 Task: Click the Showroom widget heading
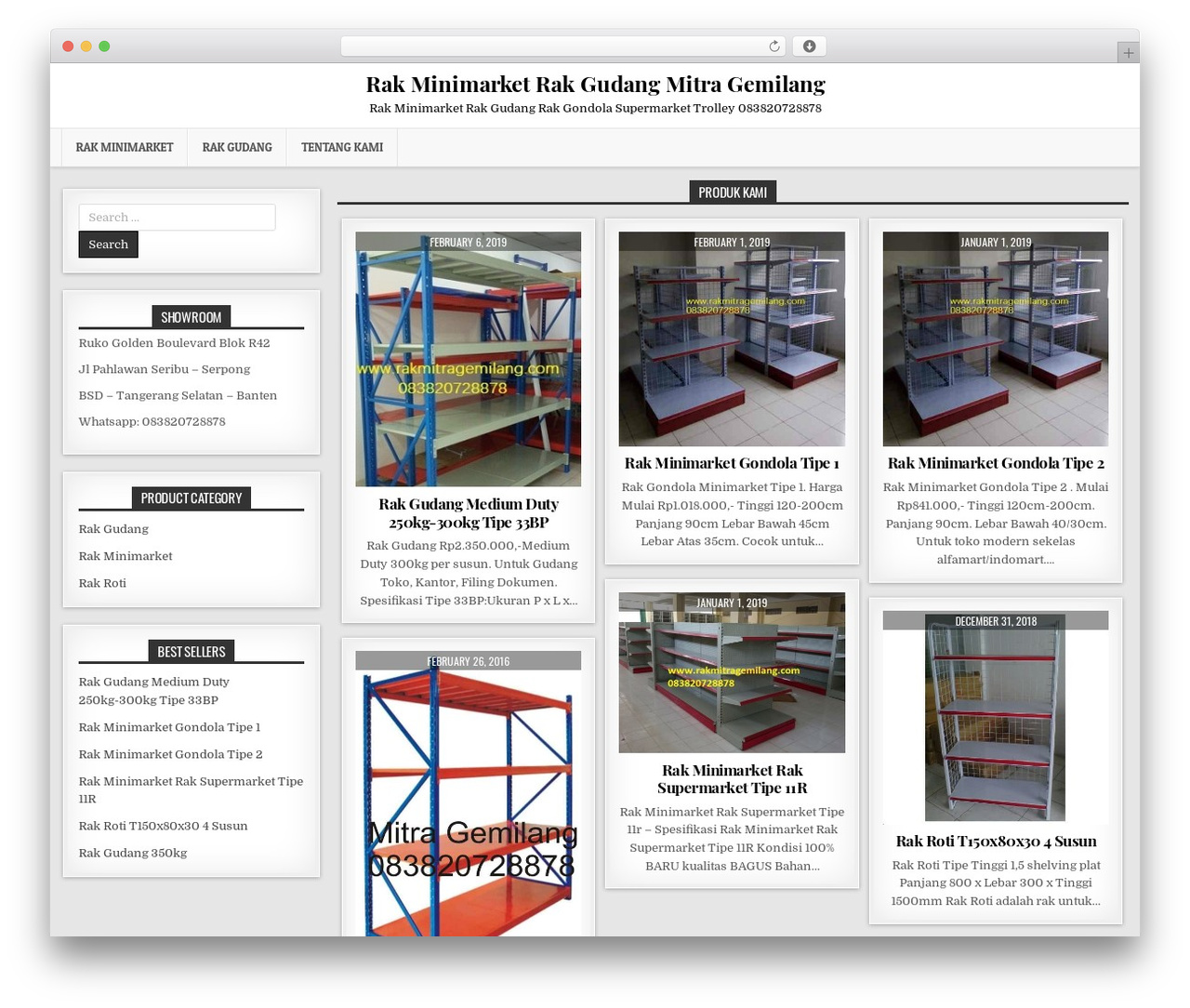pos(191,317)
